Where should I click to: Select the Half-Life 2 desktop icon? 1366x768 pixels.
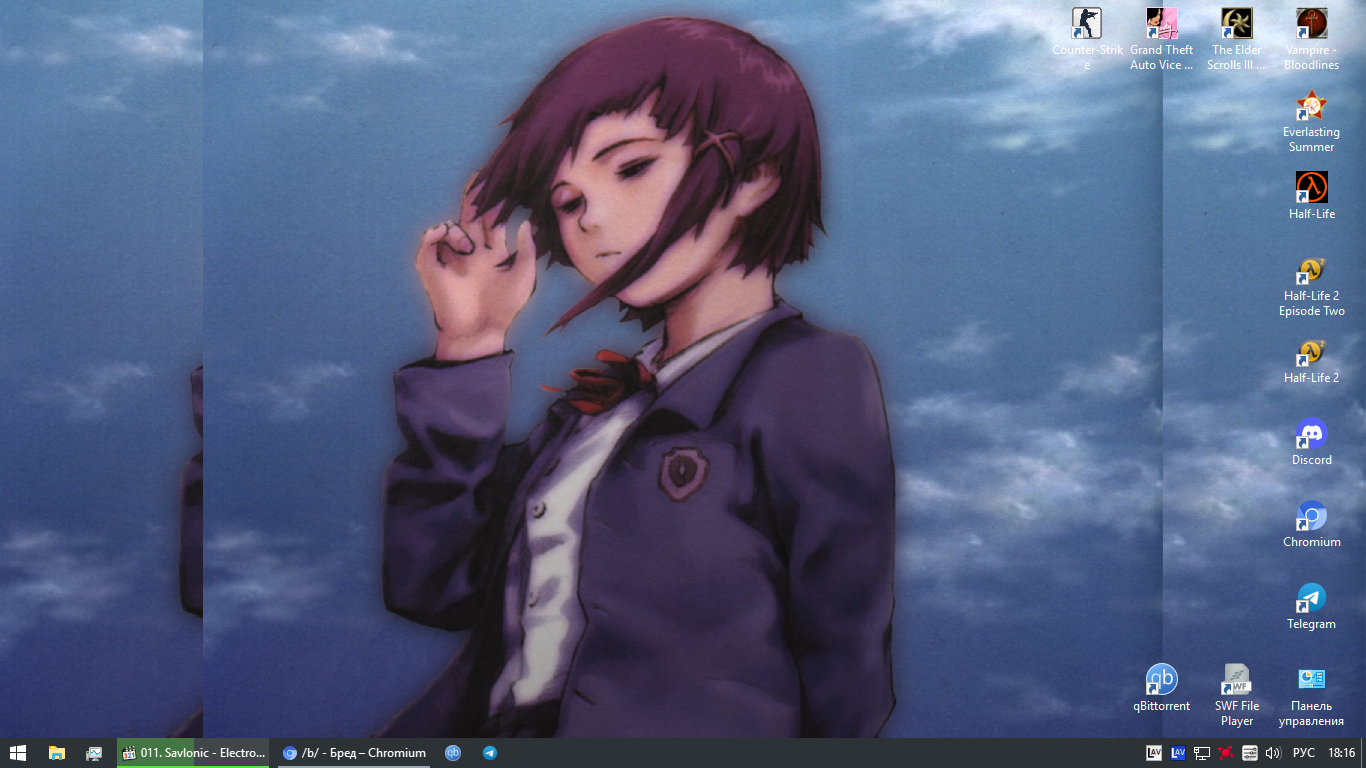[1311, 361]
